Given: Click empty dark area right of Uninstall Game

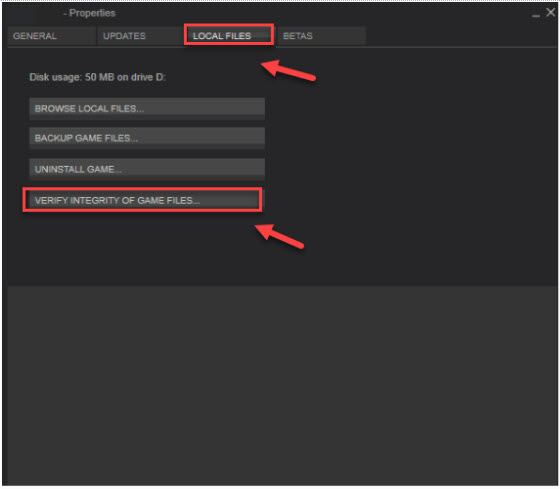Looking at the screenshot, I should tap(411, 169).
